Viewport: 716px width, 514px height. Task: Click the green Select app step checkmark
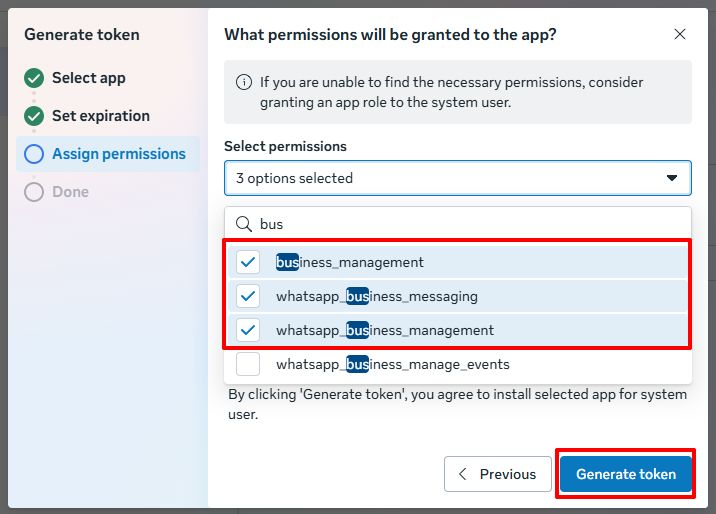(34, 78)
